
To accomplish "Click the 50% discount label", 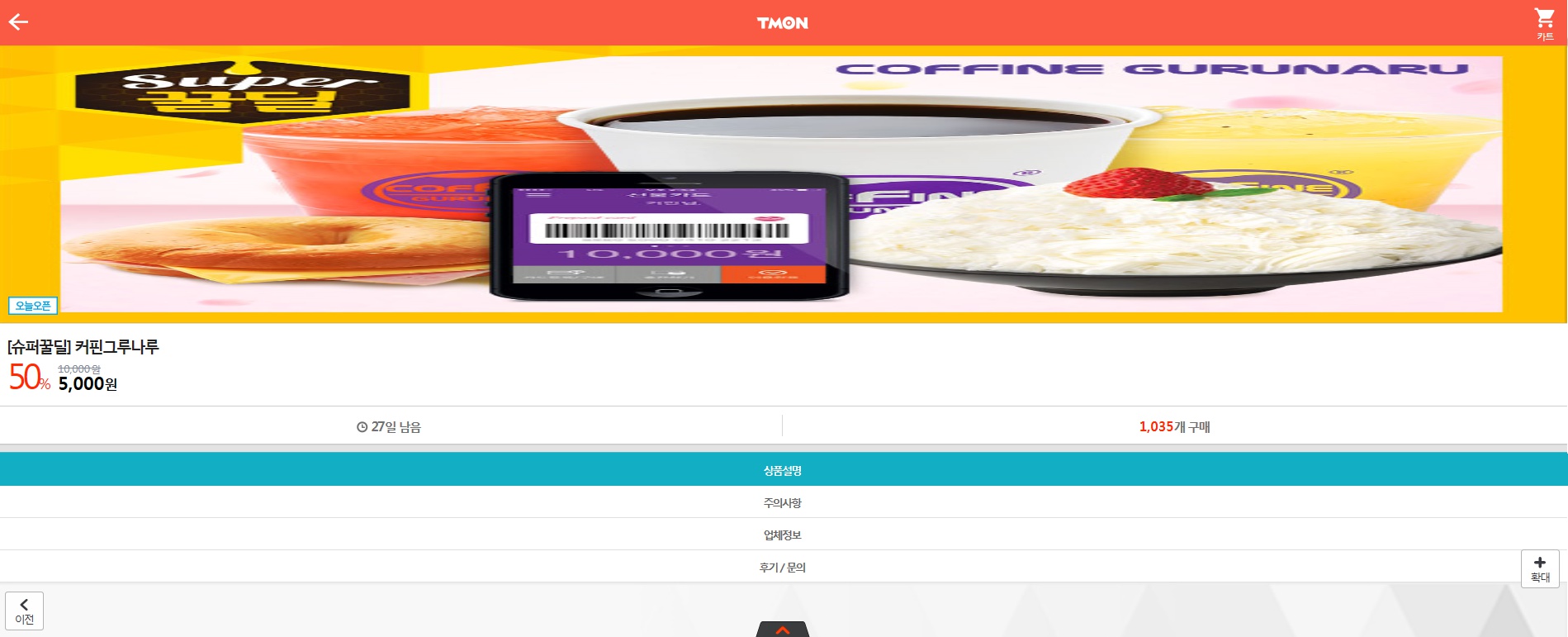I will coord(30,378).
